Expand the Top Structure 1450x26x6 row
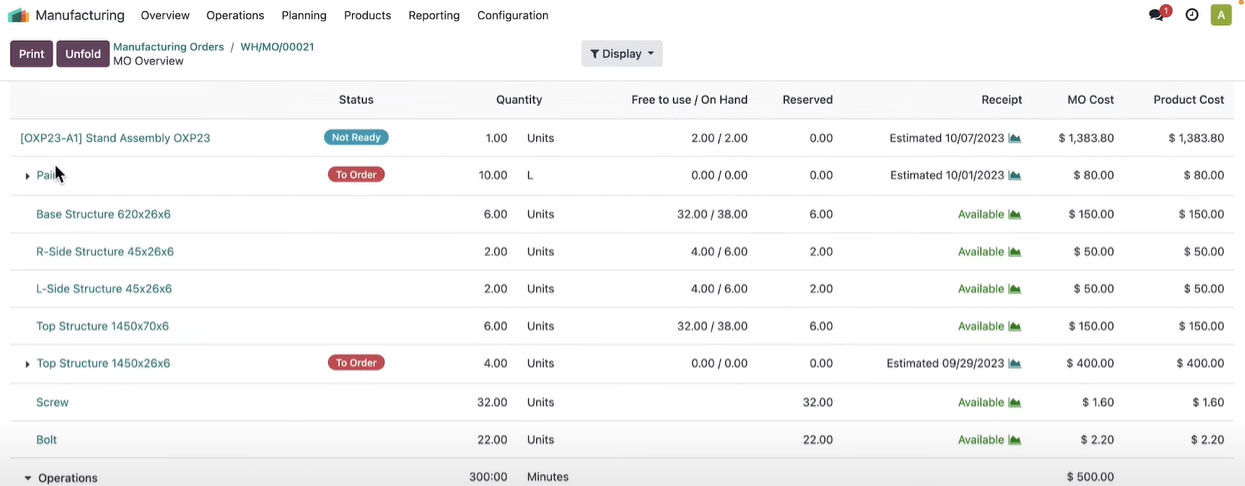The width and height of the screenshot is (1245, 486). click(x=27, y=364)
